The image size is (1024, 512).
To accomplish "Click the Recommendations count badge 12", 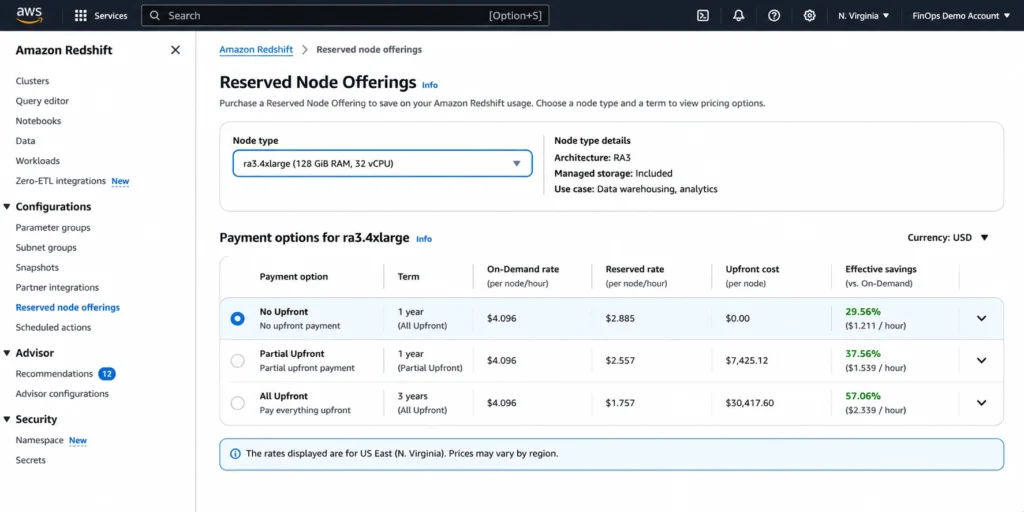I will 107,374.
